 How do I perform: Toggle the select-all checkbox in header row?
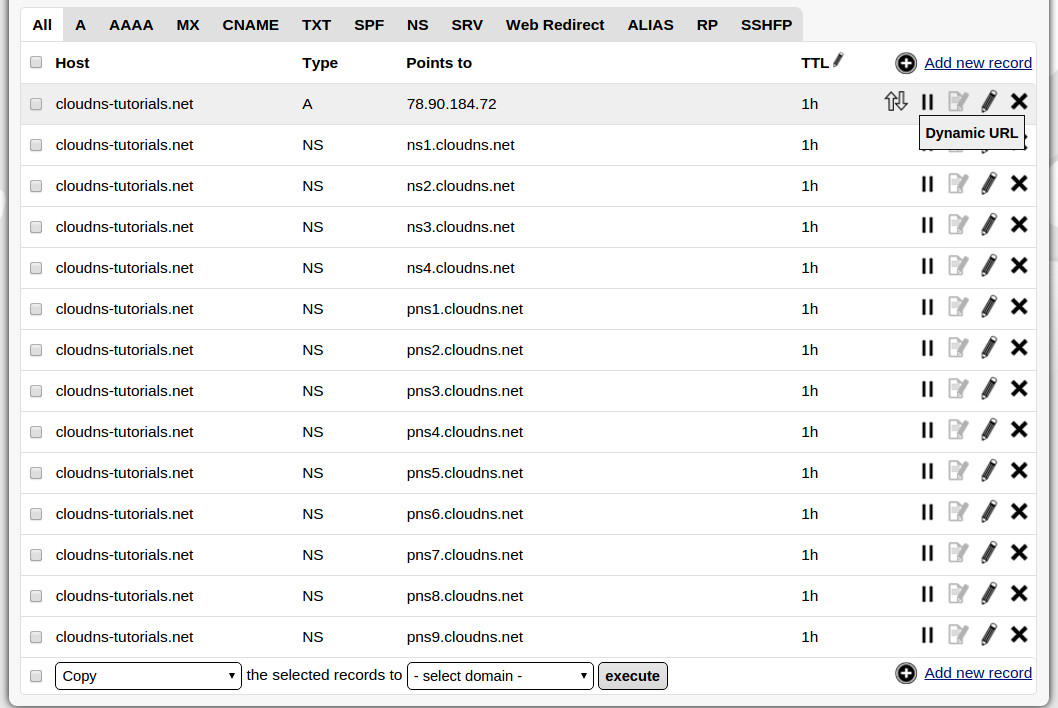click(x=36, y=62)
